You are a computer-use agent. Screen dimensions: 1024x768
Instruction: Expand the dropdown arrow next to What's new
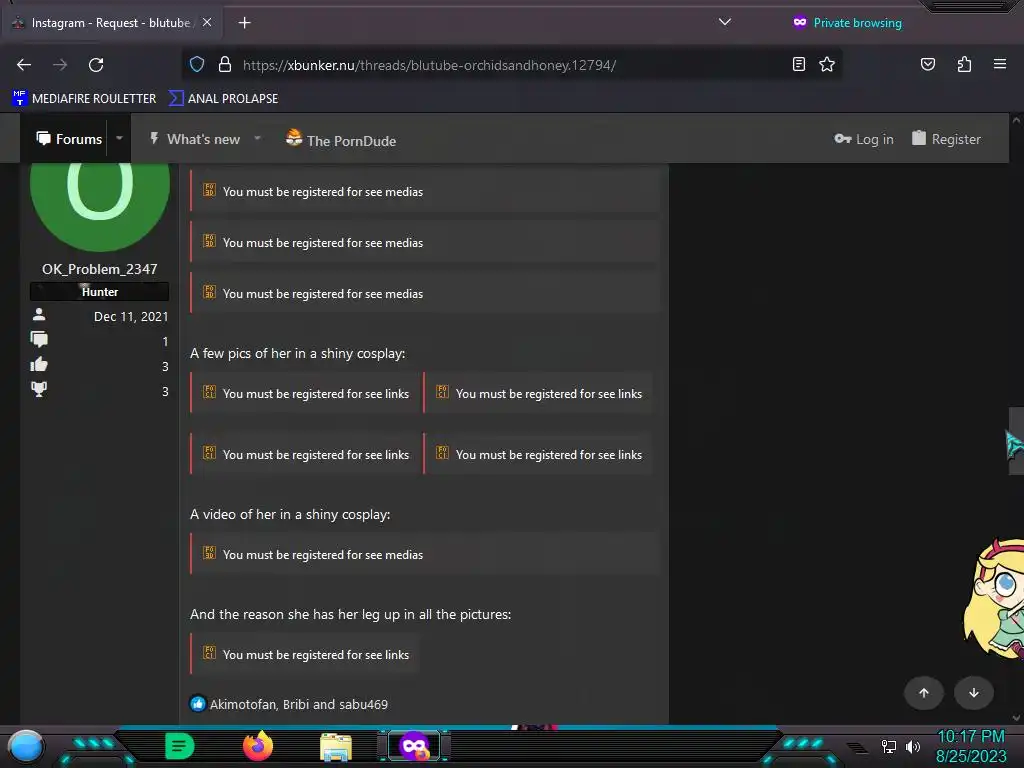[x=257, y=138]
